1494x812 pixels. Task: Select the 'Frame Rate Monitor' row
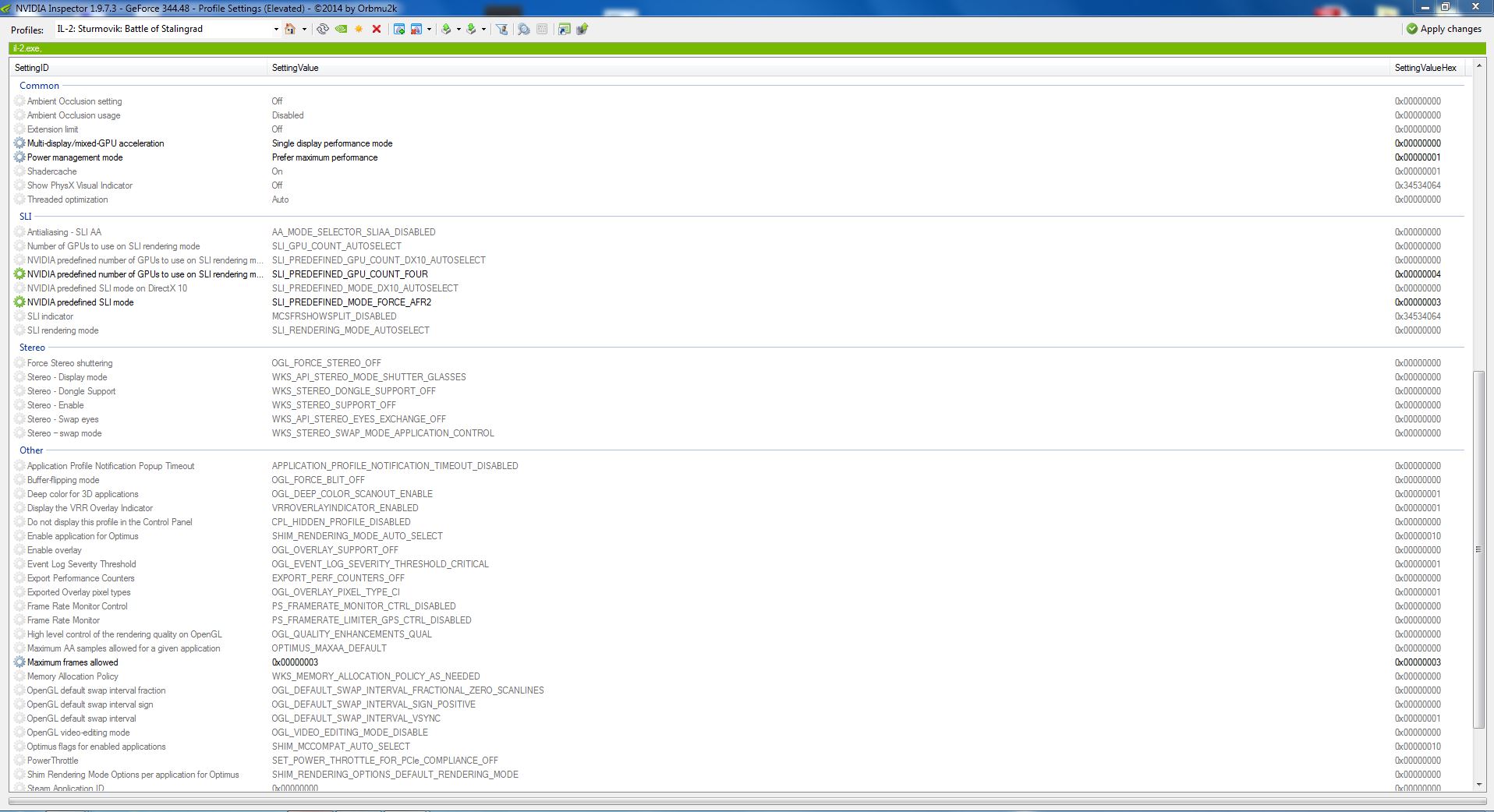click(738, 620)
